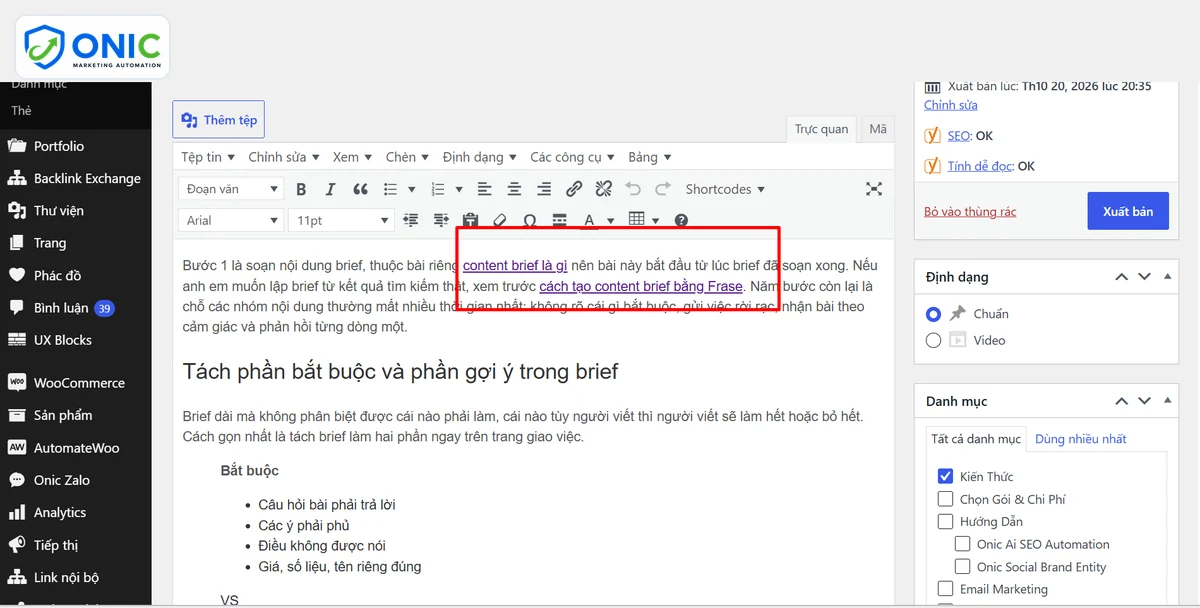Click the Xuất bản publish button
The image size is (1200, 608).
click(1128, 211)
